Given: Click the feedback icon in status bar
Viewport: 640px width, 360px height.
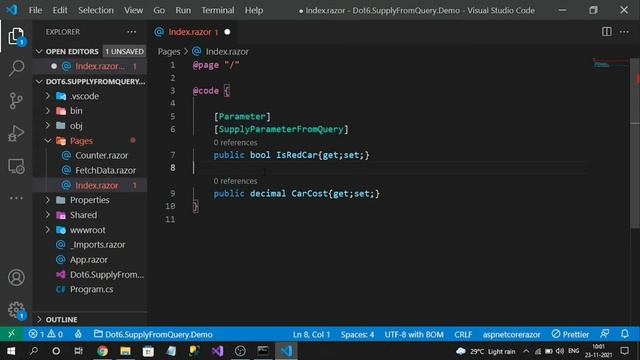Looking at the screenshot, I should (x=604, y=334).
